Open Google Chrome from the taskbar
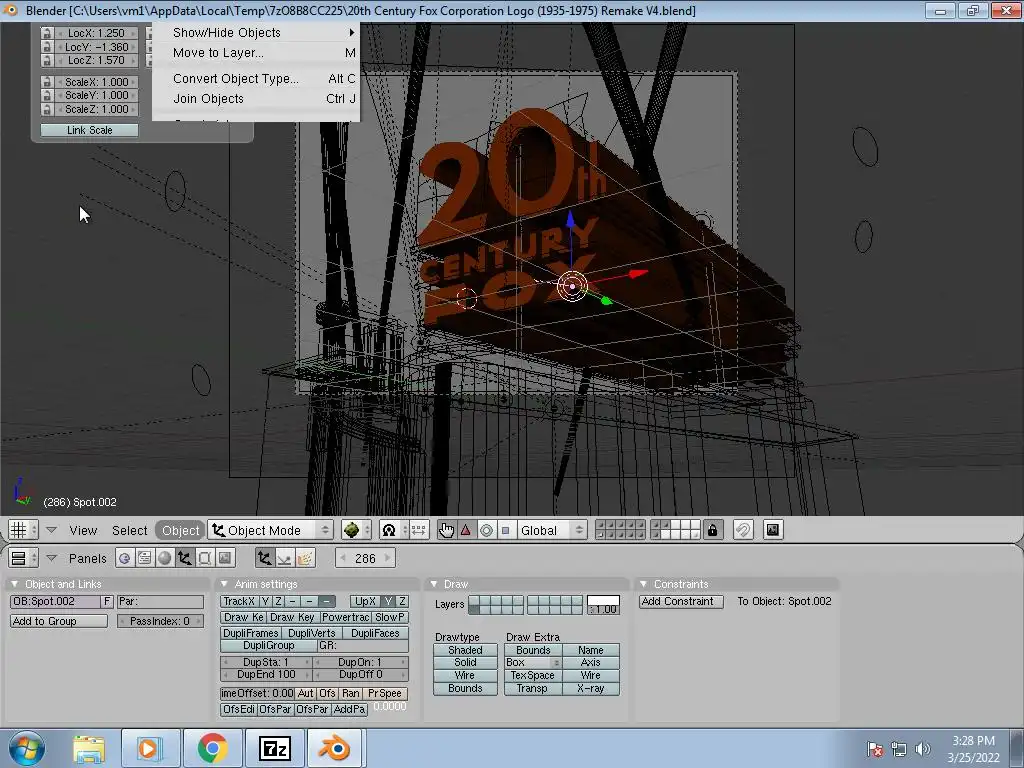Image resolution: width=1024 pixels, height=768 pixels. [213, 748]
